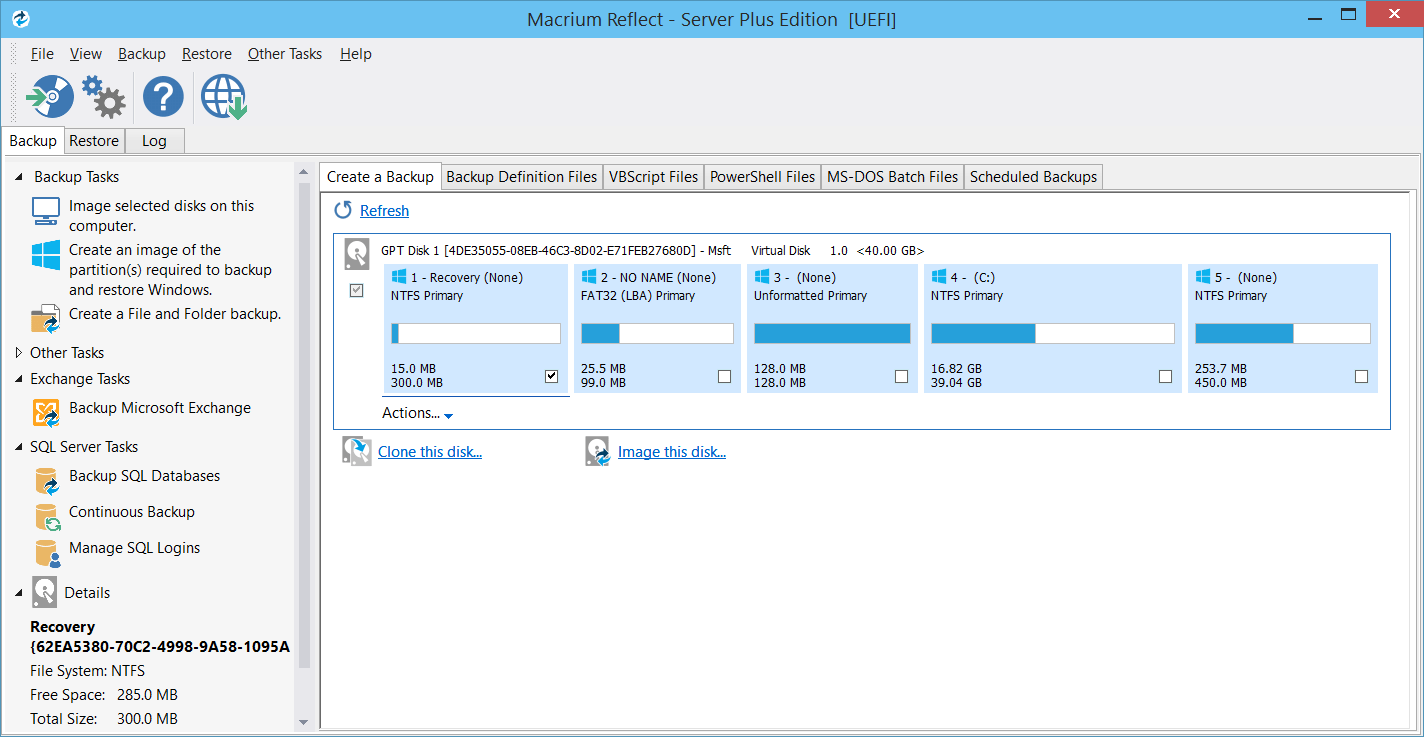
Task: Click the Help question mark toolbar icon
Action: (x=162, y=96)
